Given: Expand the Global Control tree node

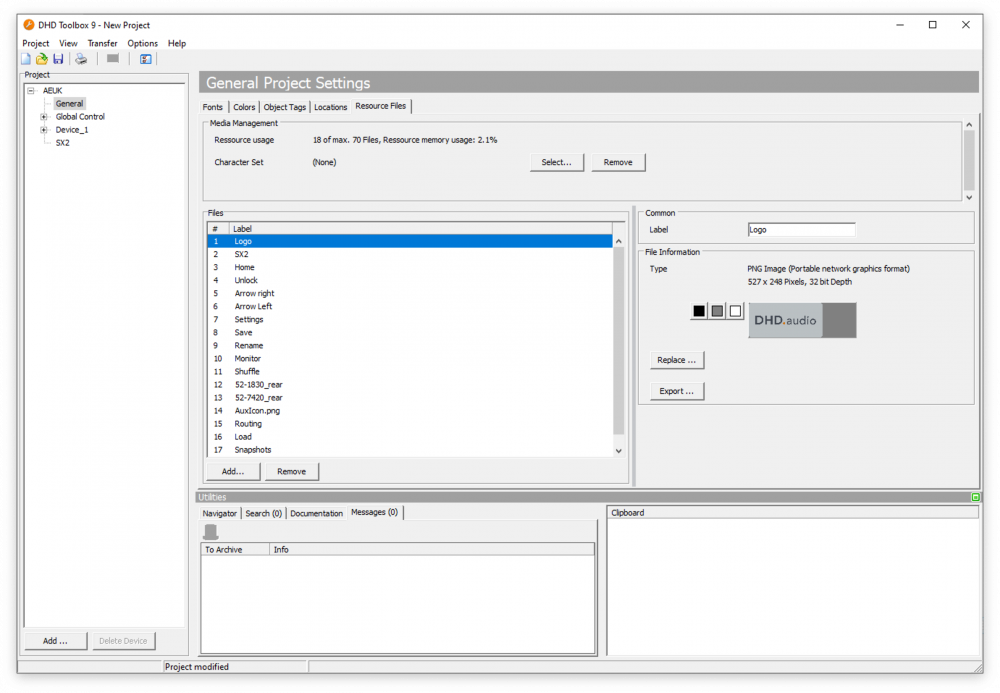Looking at the screenshot, I should point(42,116).
